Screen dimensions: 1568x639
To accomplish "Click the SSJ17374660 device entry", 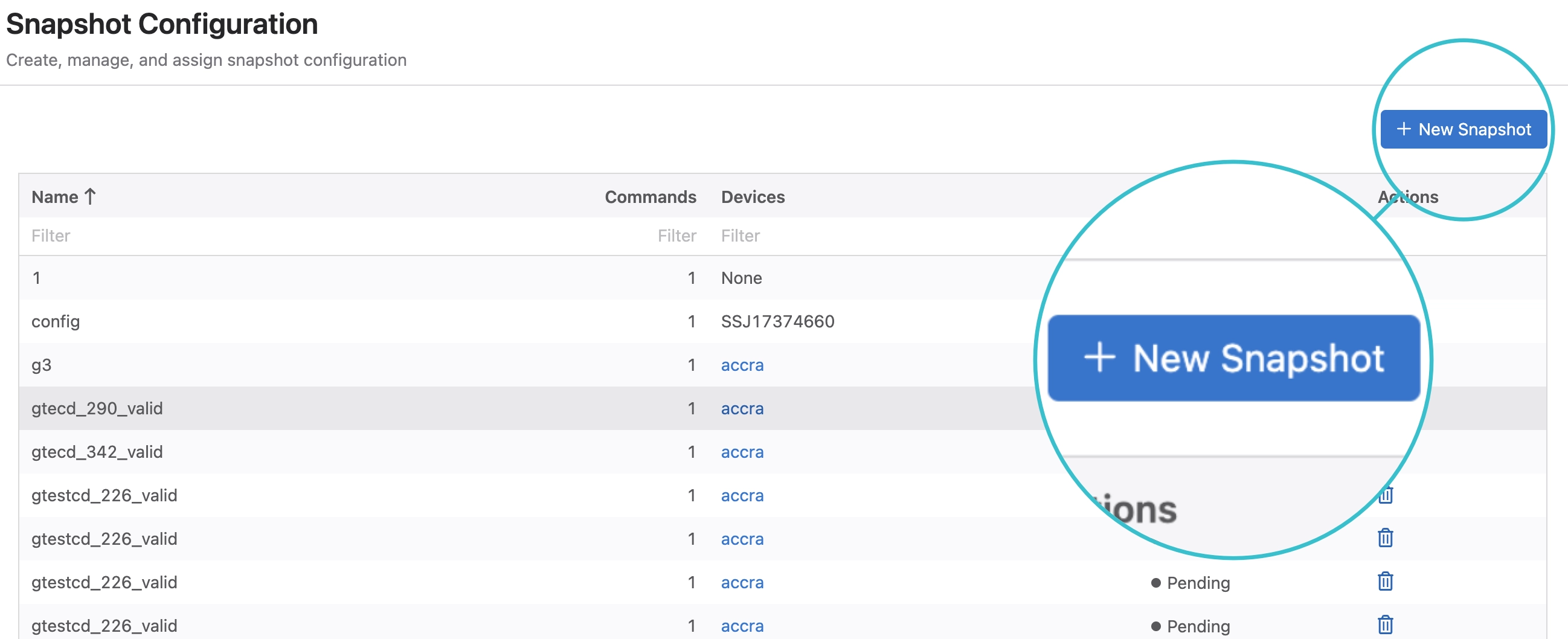I will tap(777, 321).
